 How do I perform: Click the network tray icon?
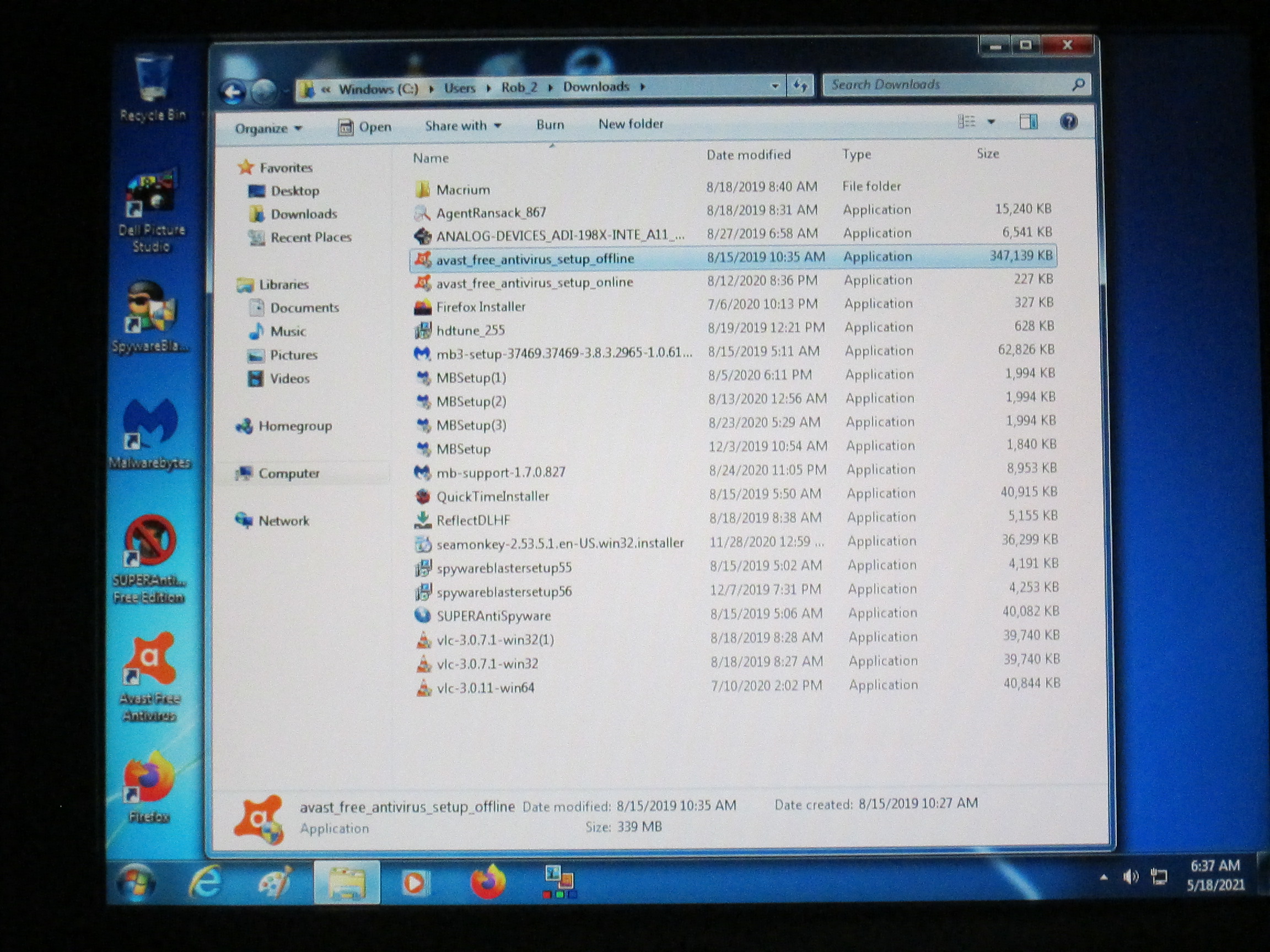point(1159,877)
